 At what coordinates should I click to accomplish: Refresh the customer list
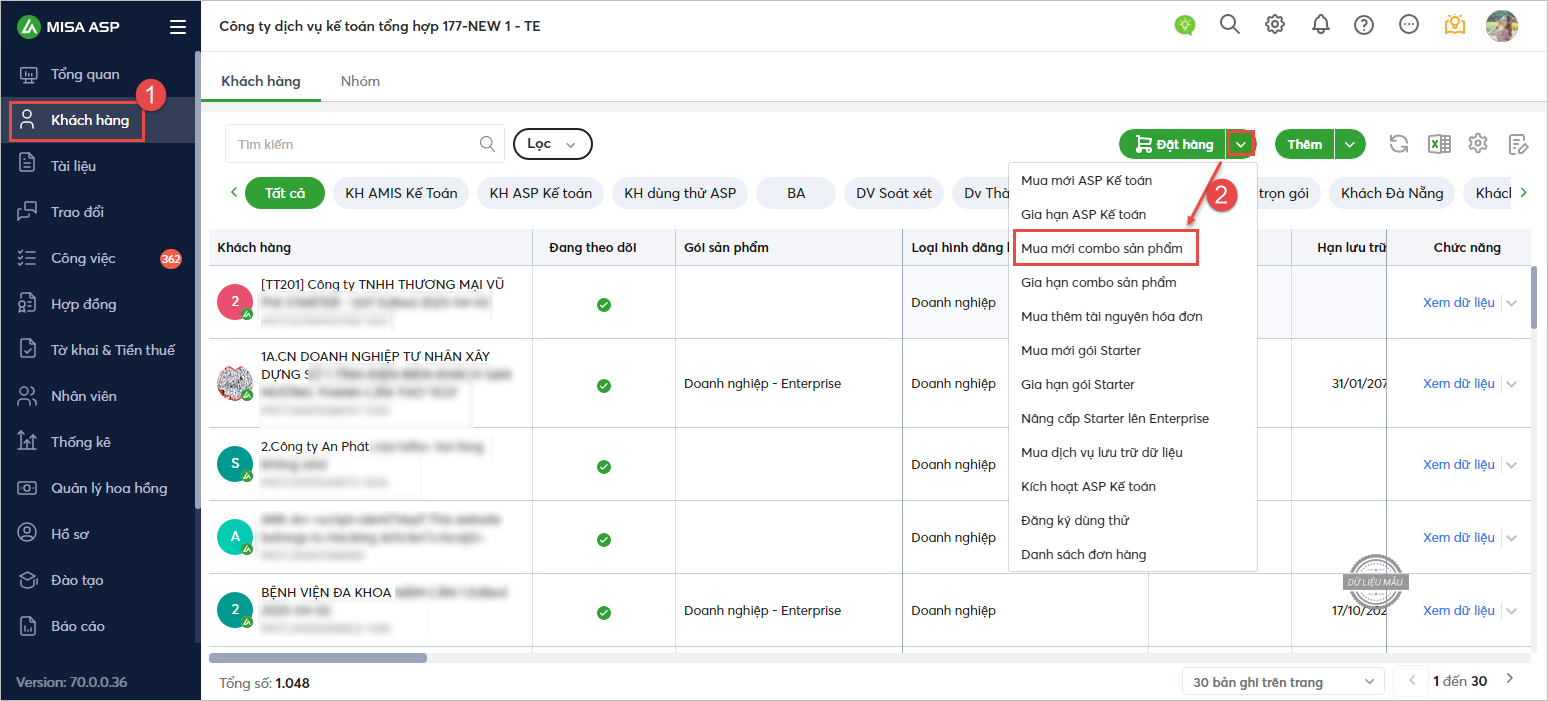(1399, 144)
